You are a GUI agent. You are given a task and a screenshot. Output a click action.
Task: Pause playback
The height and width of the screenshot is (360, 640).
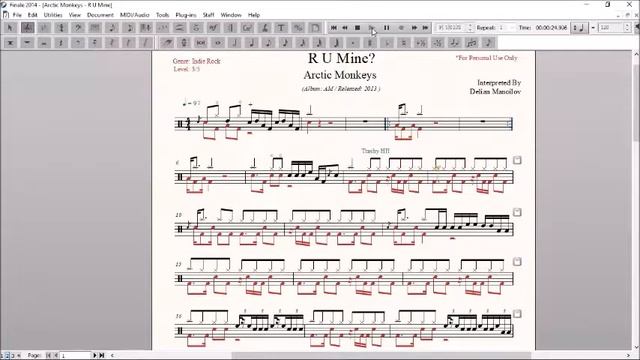pyautogui.click(x=386, y=28)
